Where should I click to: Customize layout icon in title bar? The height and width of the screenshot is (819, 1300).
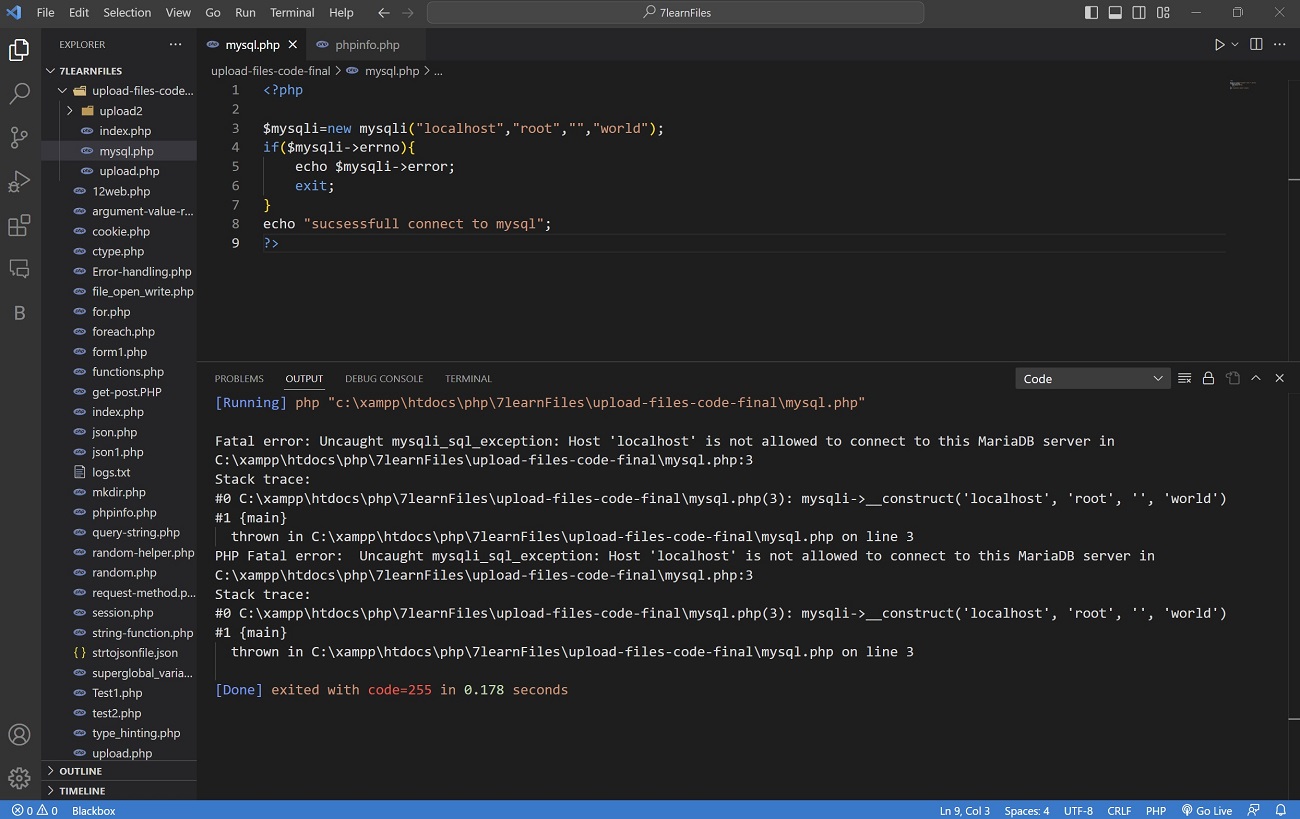[1163, 13]
